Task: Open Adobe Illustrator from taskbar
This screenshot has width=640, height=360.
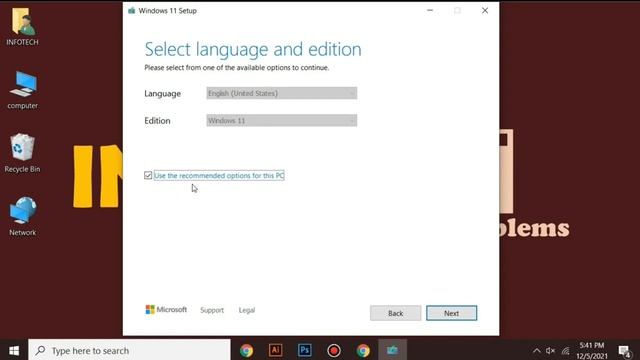Action: [276, 350]
